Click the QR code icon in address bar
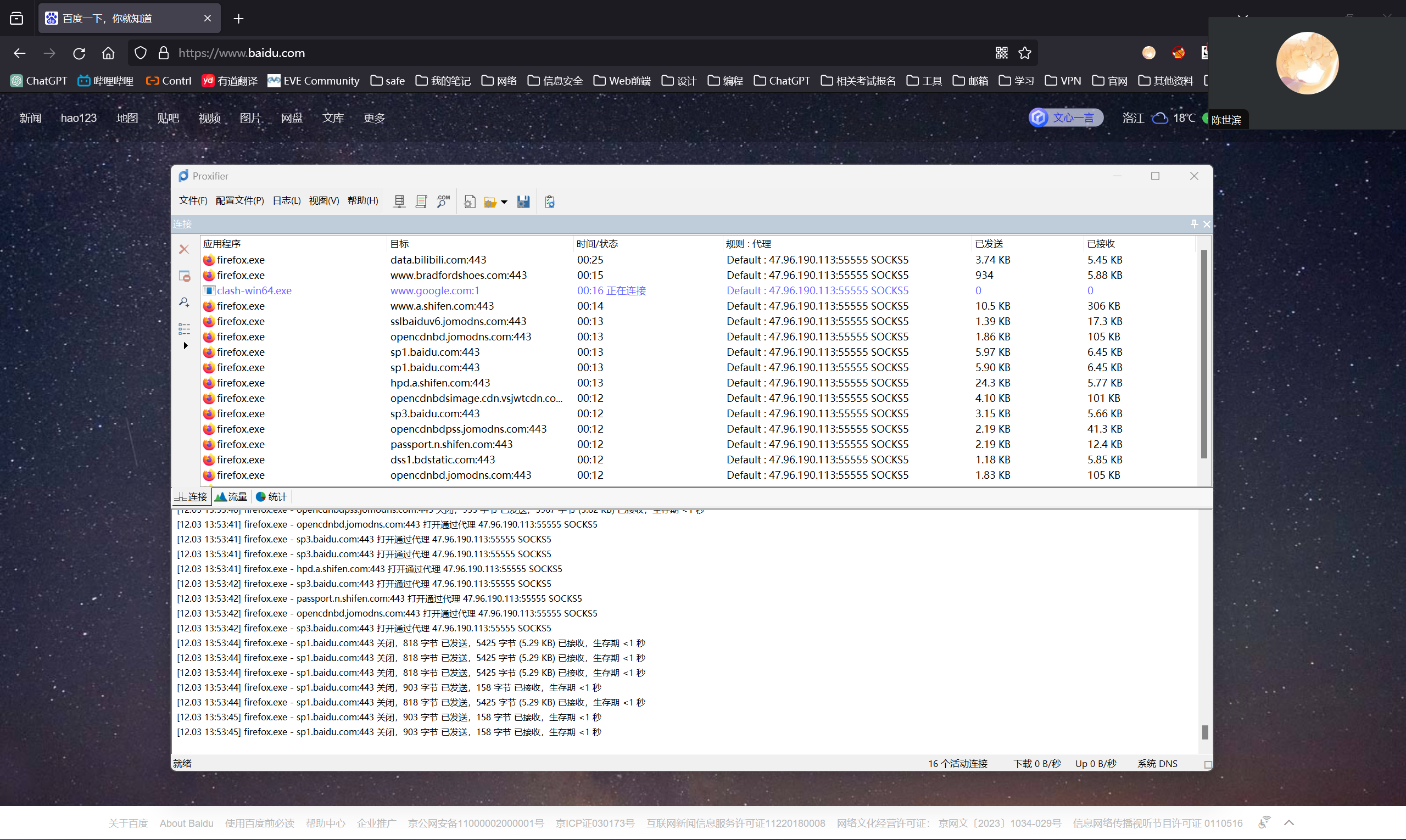This screenshot has height=840, width=1406. click(1001, 53)
